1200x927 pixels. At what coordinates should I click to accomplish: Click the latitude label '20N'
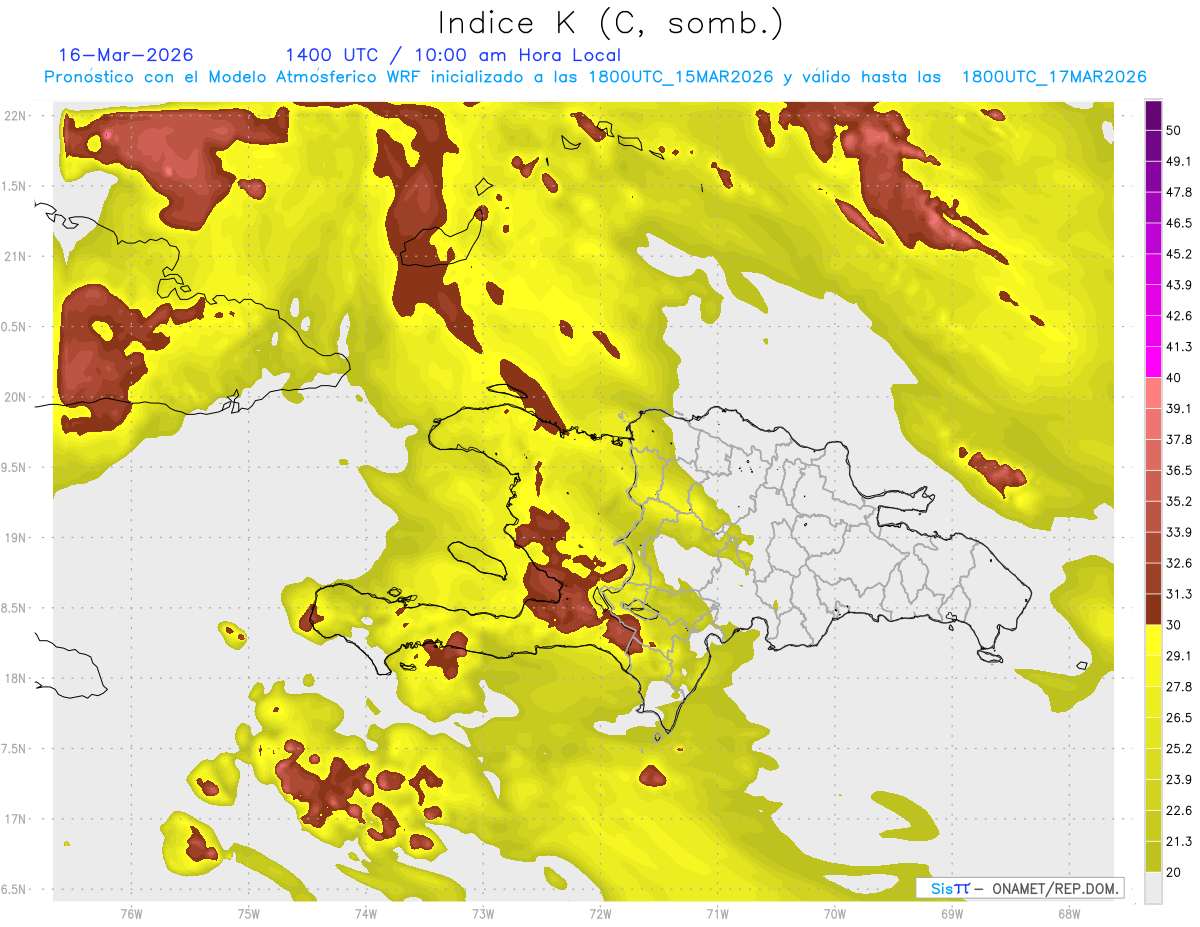tap(14, 397)
